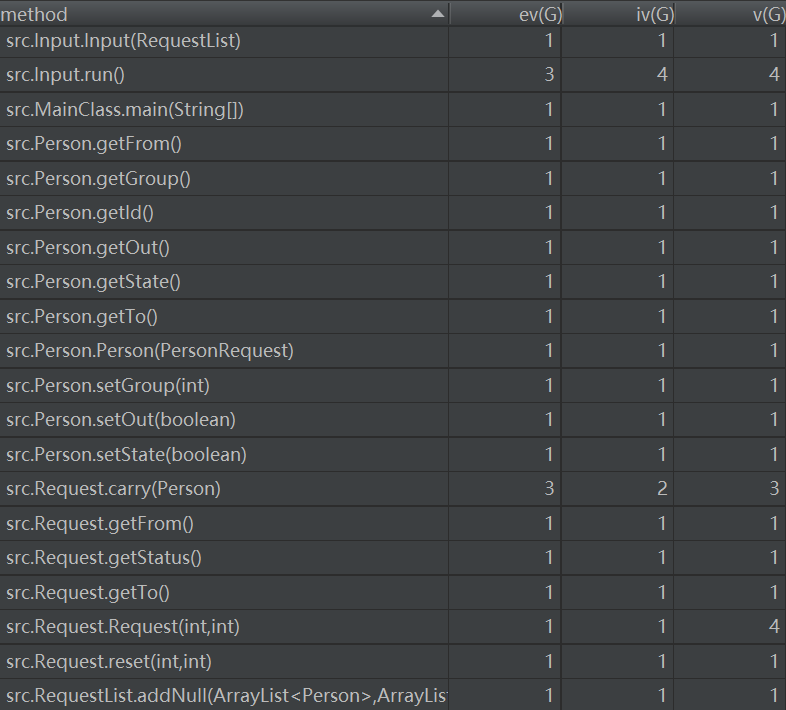Click the sort arrow in method header

pos(438,14)
